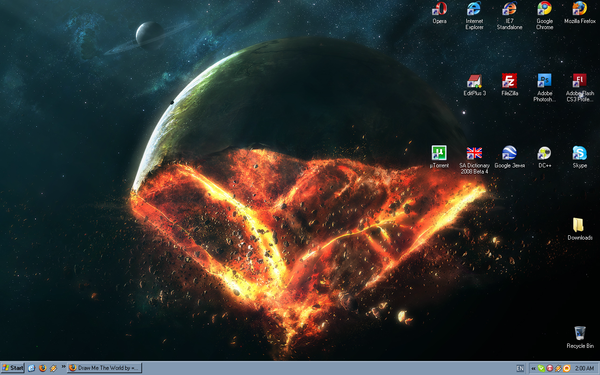Switch to Draw Me The World taskbar window
The width and height of the screenshot is (600, 375).
[x=104, y=368]
